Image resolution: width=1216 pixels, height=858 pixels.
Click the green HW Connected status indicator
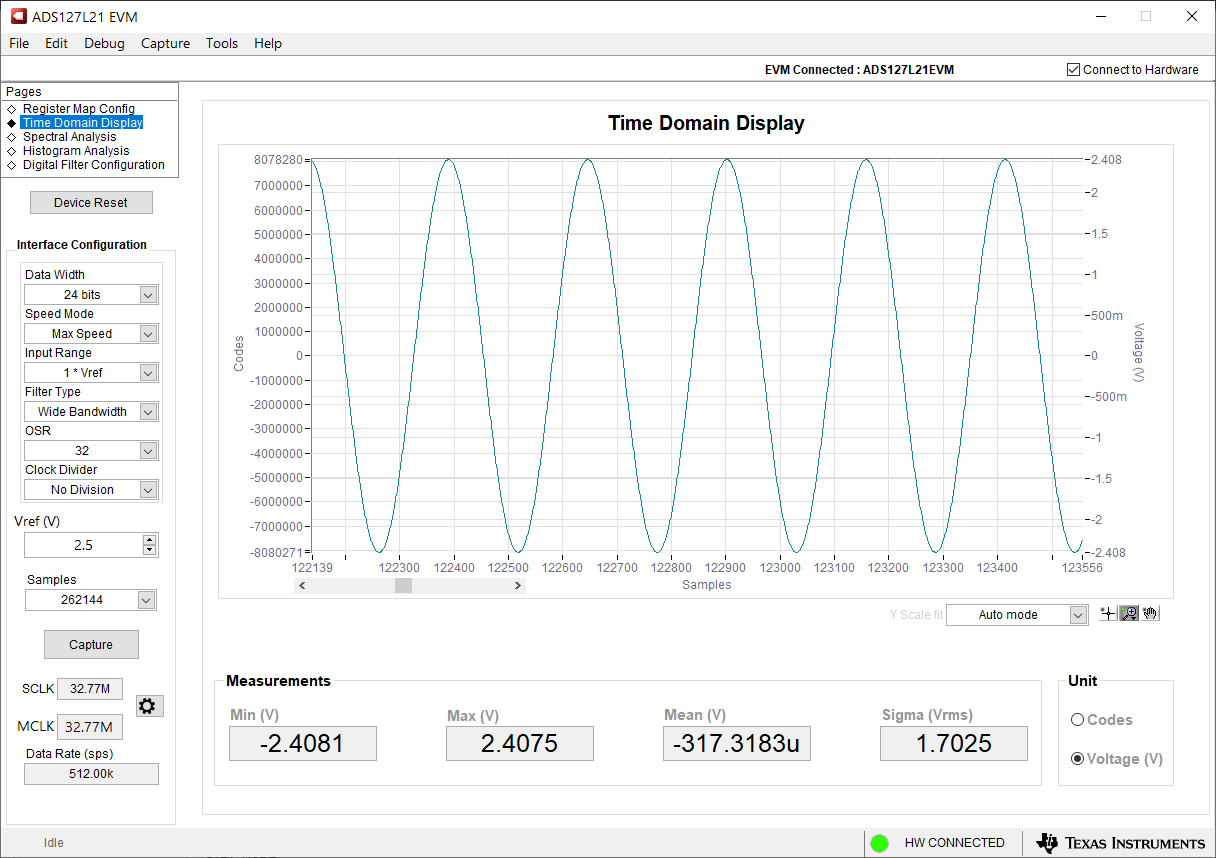(880, 843)
